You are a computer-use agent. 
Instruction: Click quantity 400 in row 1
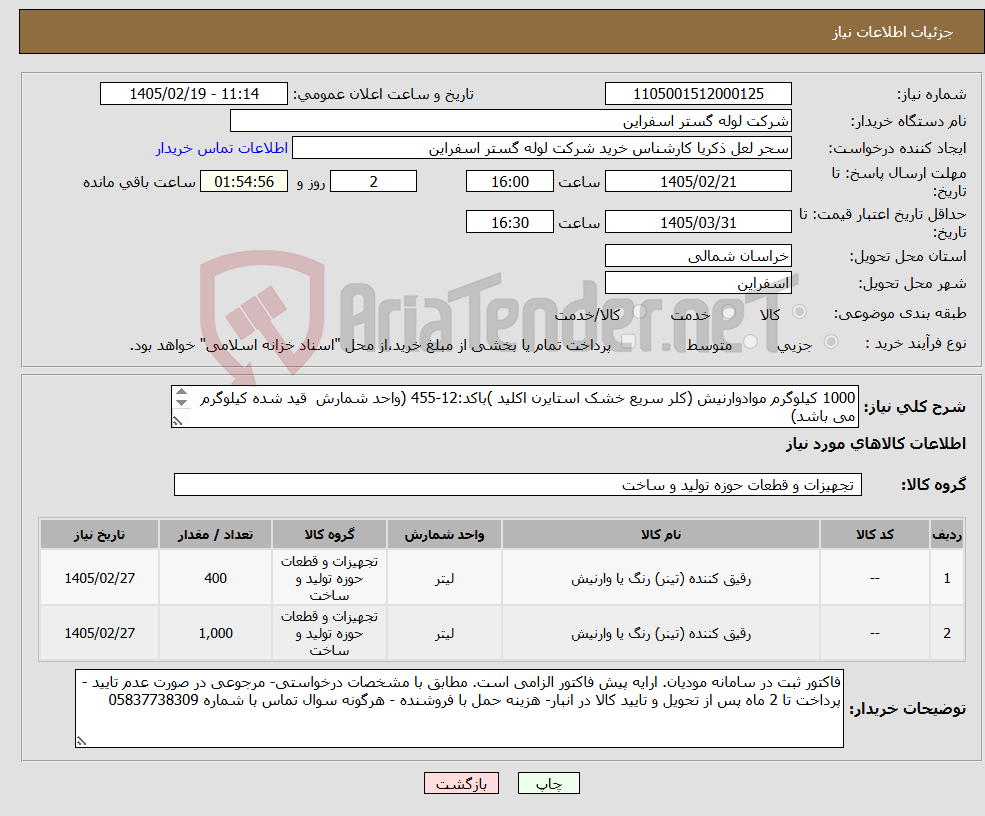(x=215, y=579)
